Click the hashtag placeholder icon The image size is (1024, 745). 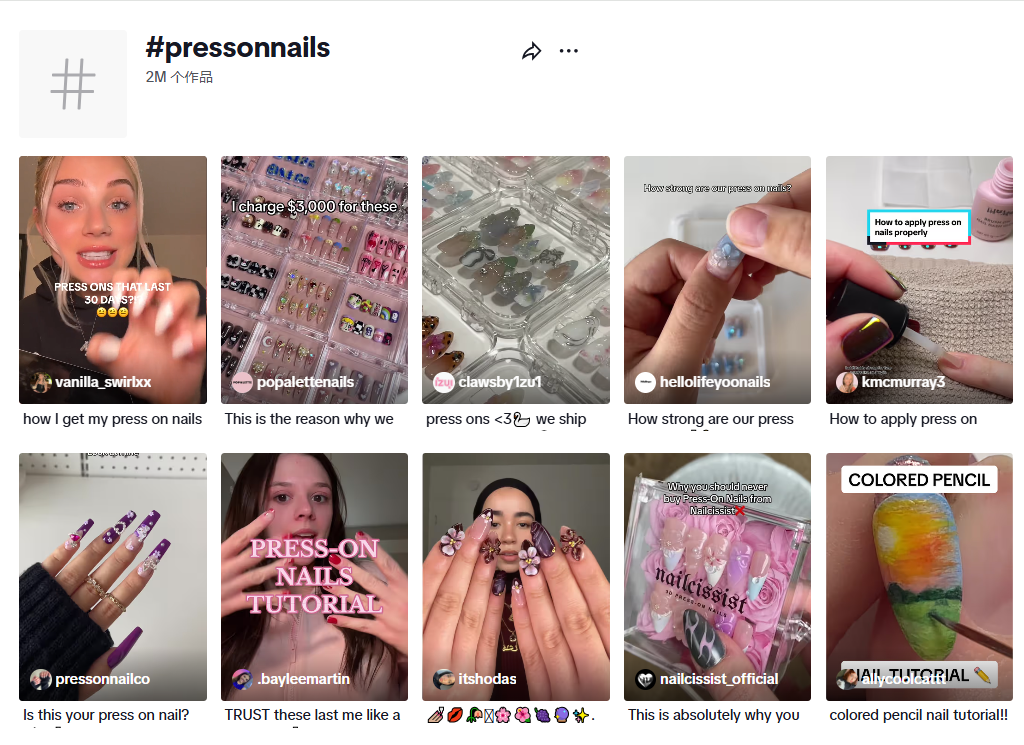coord(73,84)
